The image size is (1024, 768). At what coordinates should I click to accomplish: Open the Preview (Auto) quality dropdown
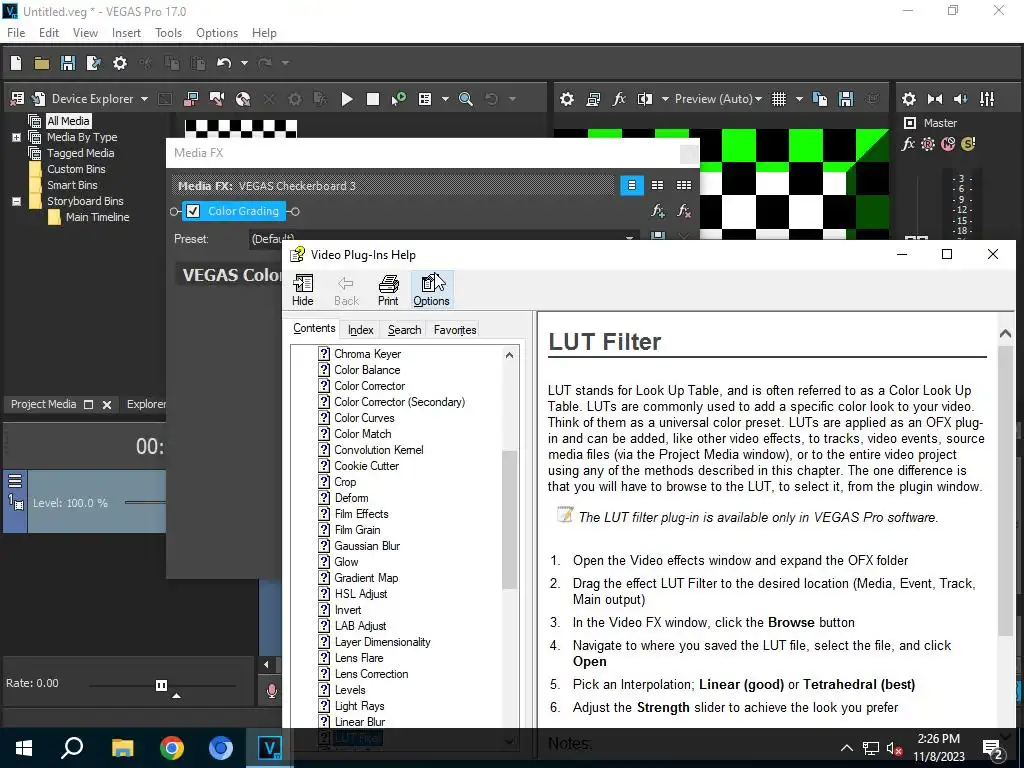coord(718,99)
